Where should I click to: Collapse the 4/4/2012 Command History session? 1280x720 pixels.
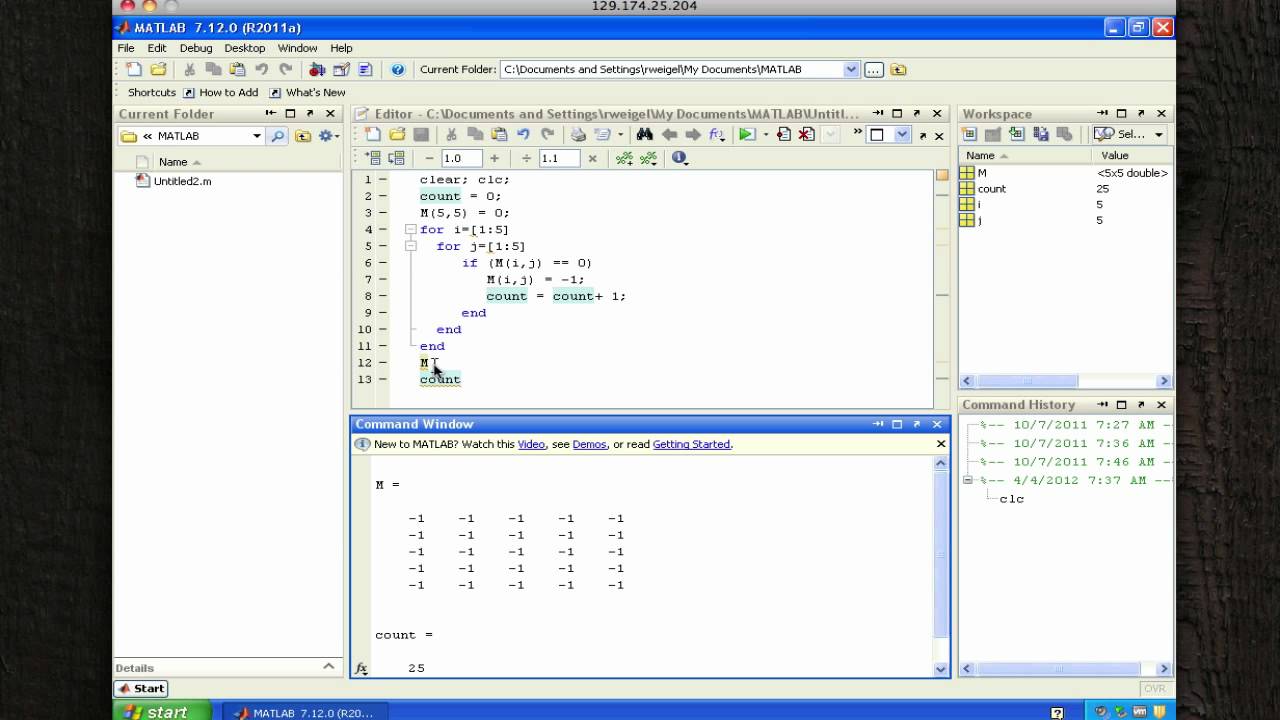click(968, 481)
